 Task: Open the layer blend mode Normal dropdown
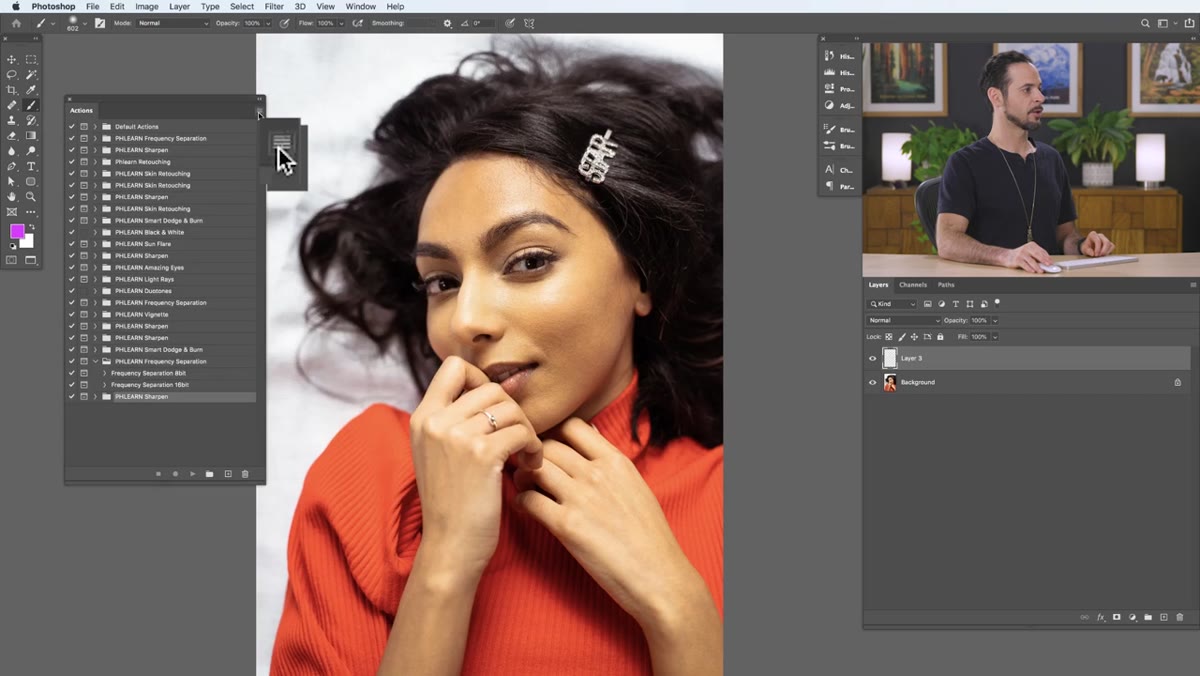point(904,320)
